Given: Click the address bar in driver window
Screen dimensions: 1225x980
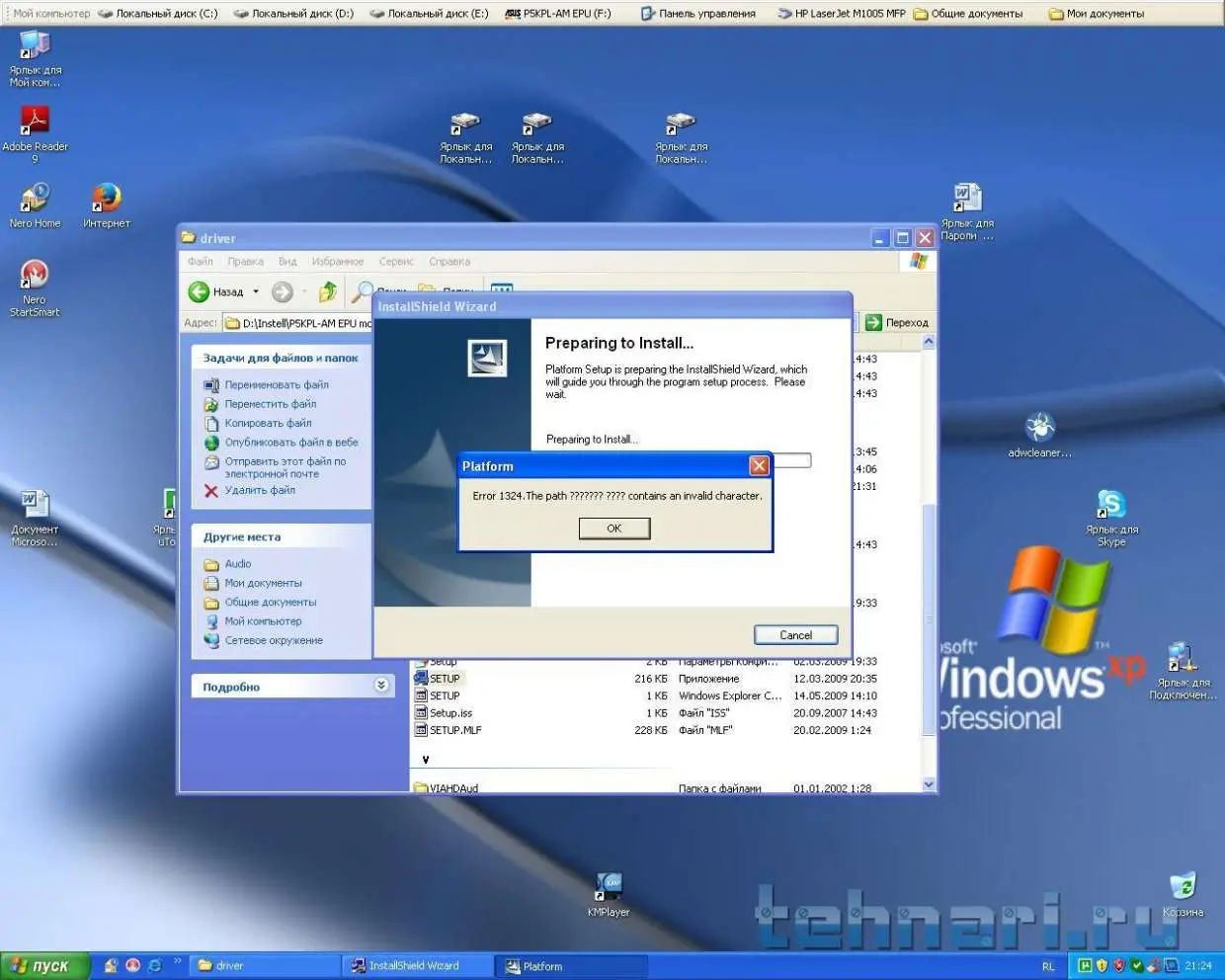Looking at the screenshot, I should point(296,323).
